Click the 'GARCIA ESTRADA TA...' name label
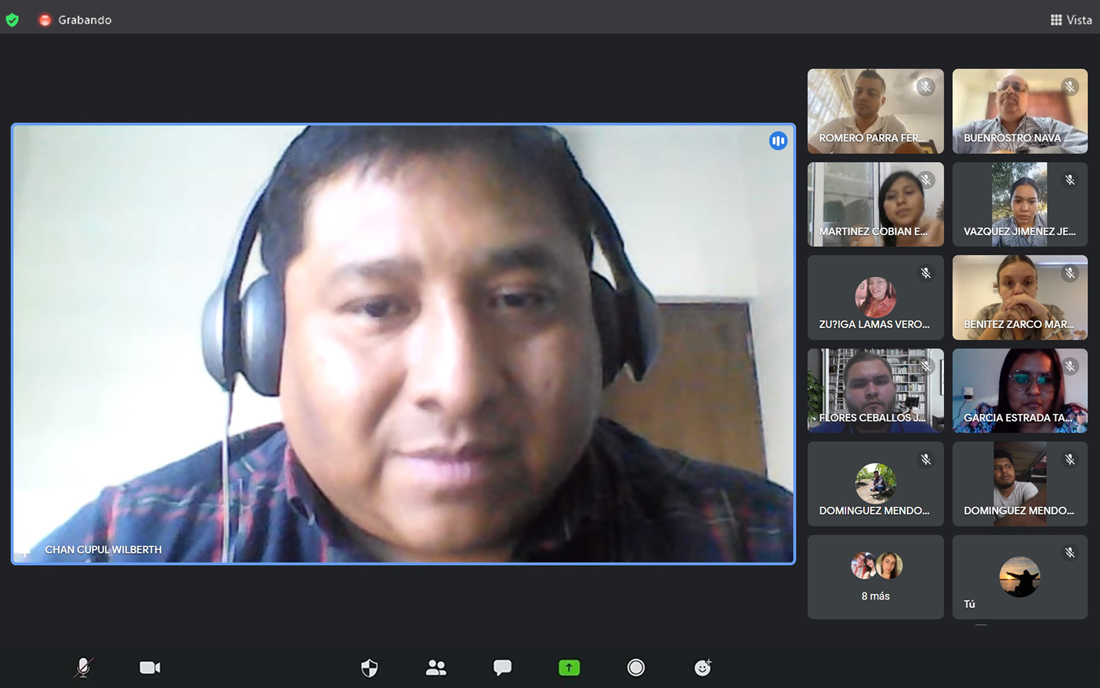Screen dimensions: 1100x688 click(x=1018, y=417)
